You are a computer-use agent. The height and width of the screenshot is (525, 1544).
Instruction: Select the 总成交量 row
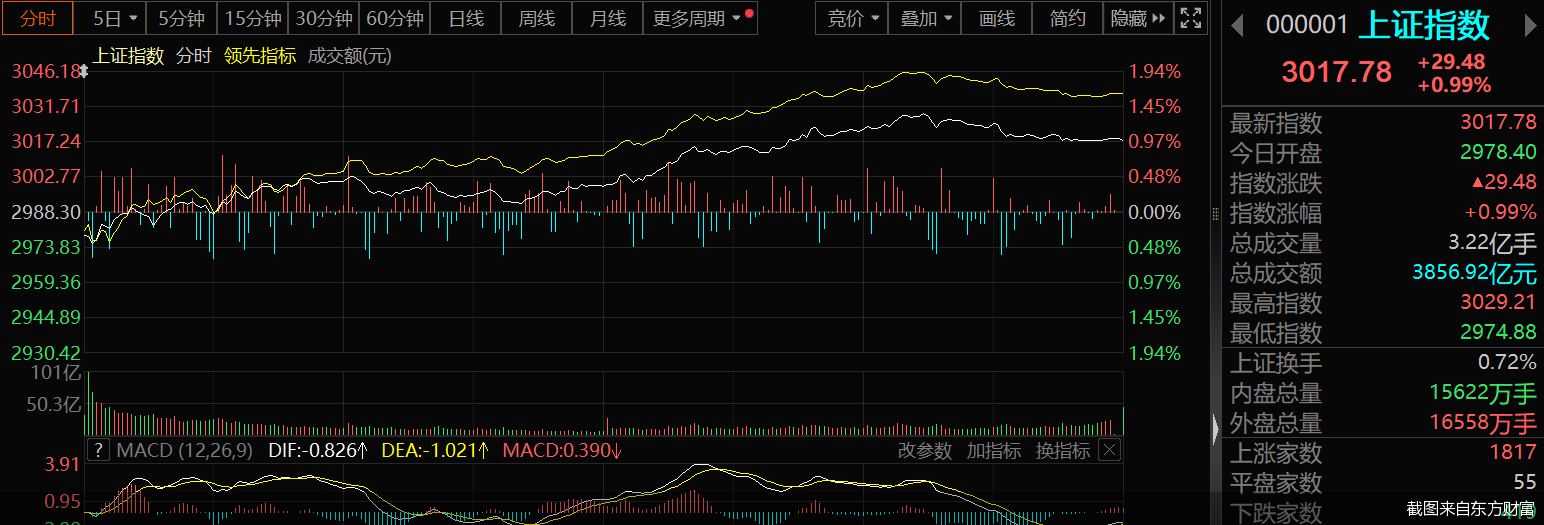[x=1383, y=243]
